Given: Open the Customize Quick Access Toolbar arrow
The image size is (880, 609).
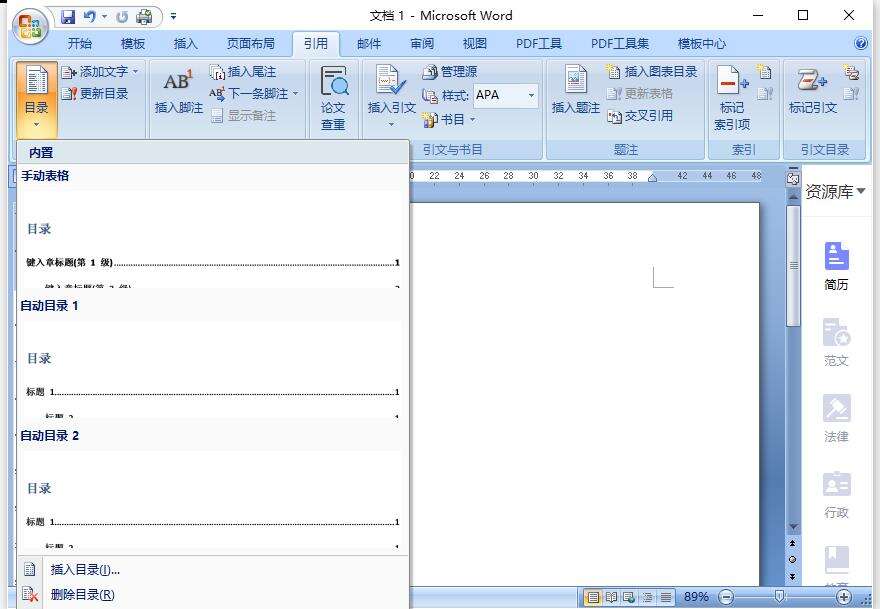Looking at the screenshot, I should click(173, 17).
